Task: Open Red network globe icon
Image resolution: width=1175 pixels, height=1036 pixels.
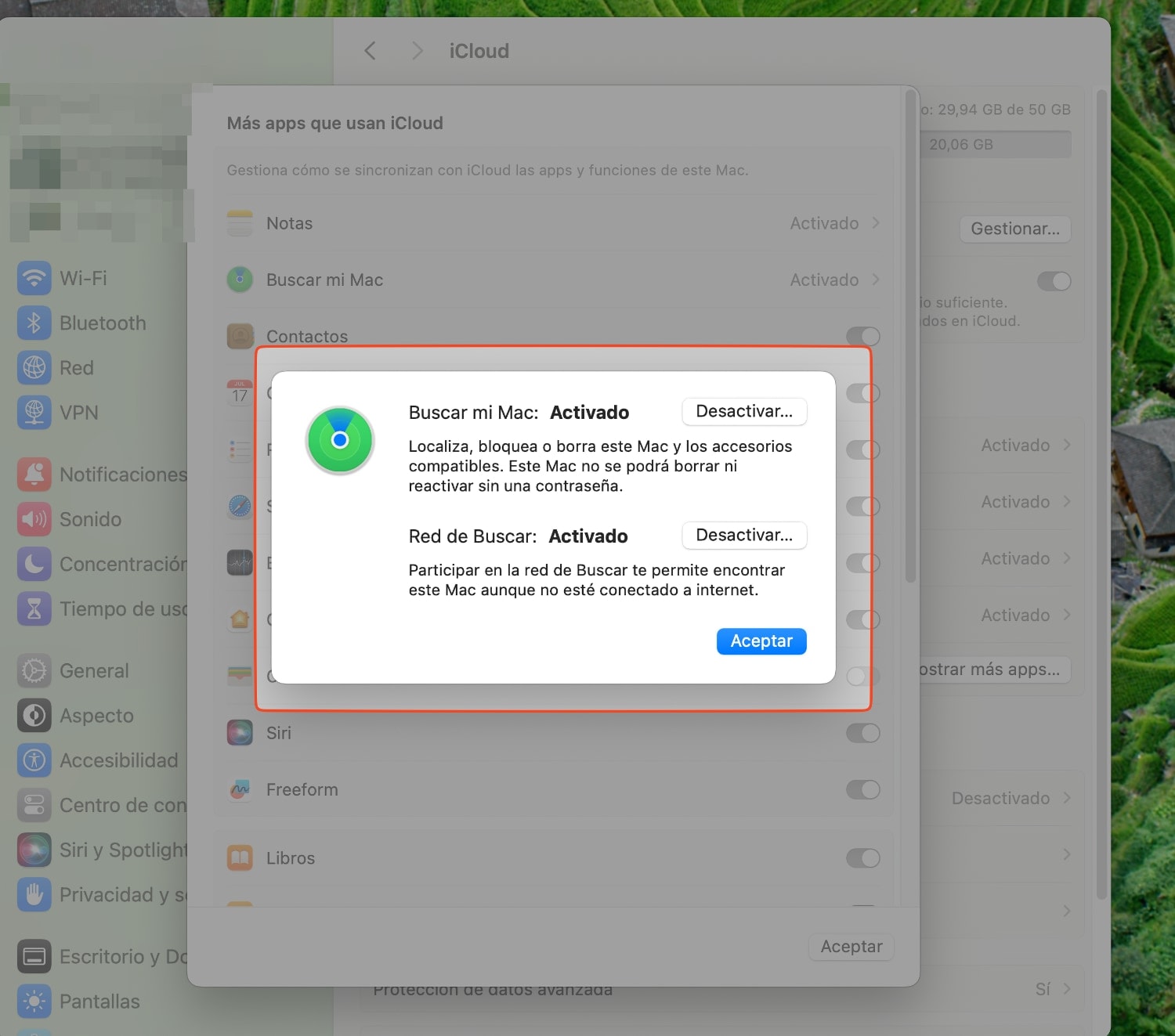Action: click(x=34, y=367)
